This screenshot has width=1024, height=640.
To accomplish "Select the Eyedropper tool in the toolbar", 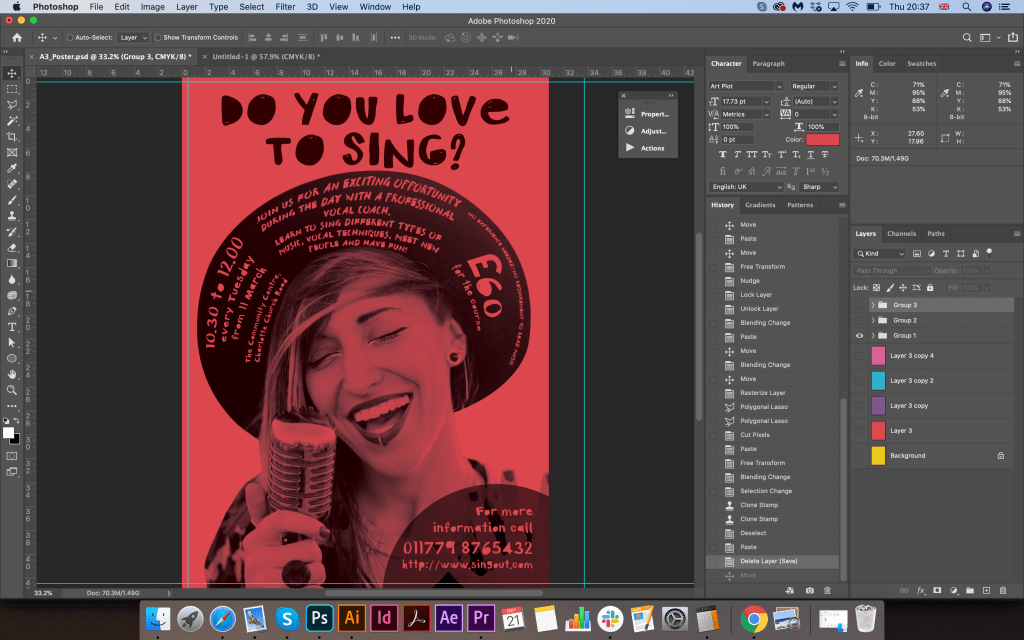I will click(12, 168).
